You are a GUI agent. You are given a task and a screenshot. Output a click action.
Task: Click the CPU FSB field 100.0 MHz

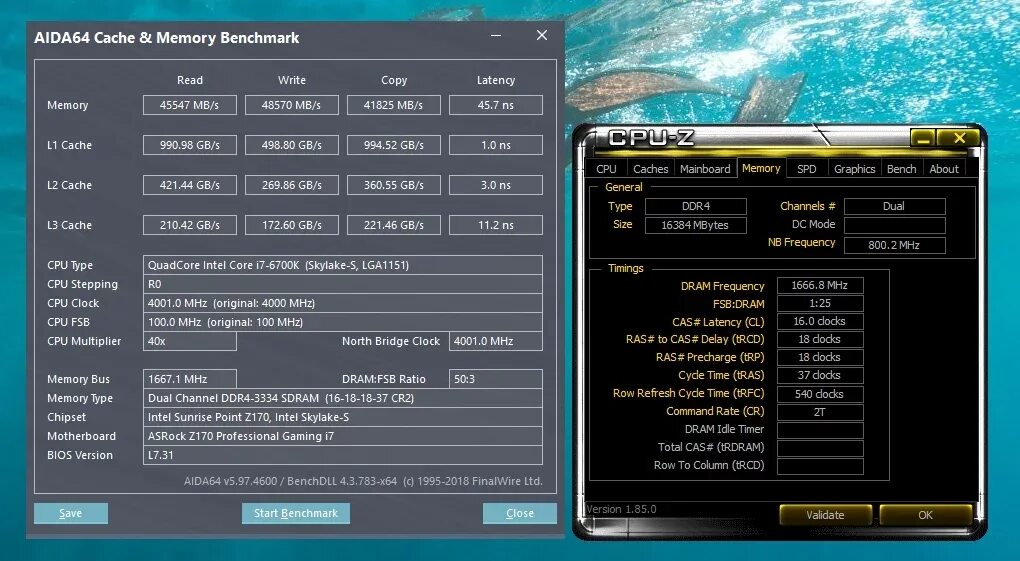click(x=343, y=322)
